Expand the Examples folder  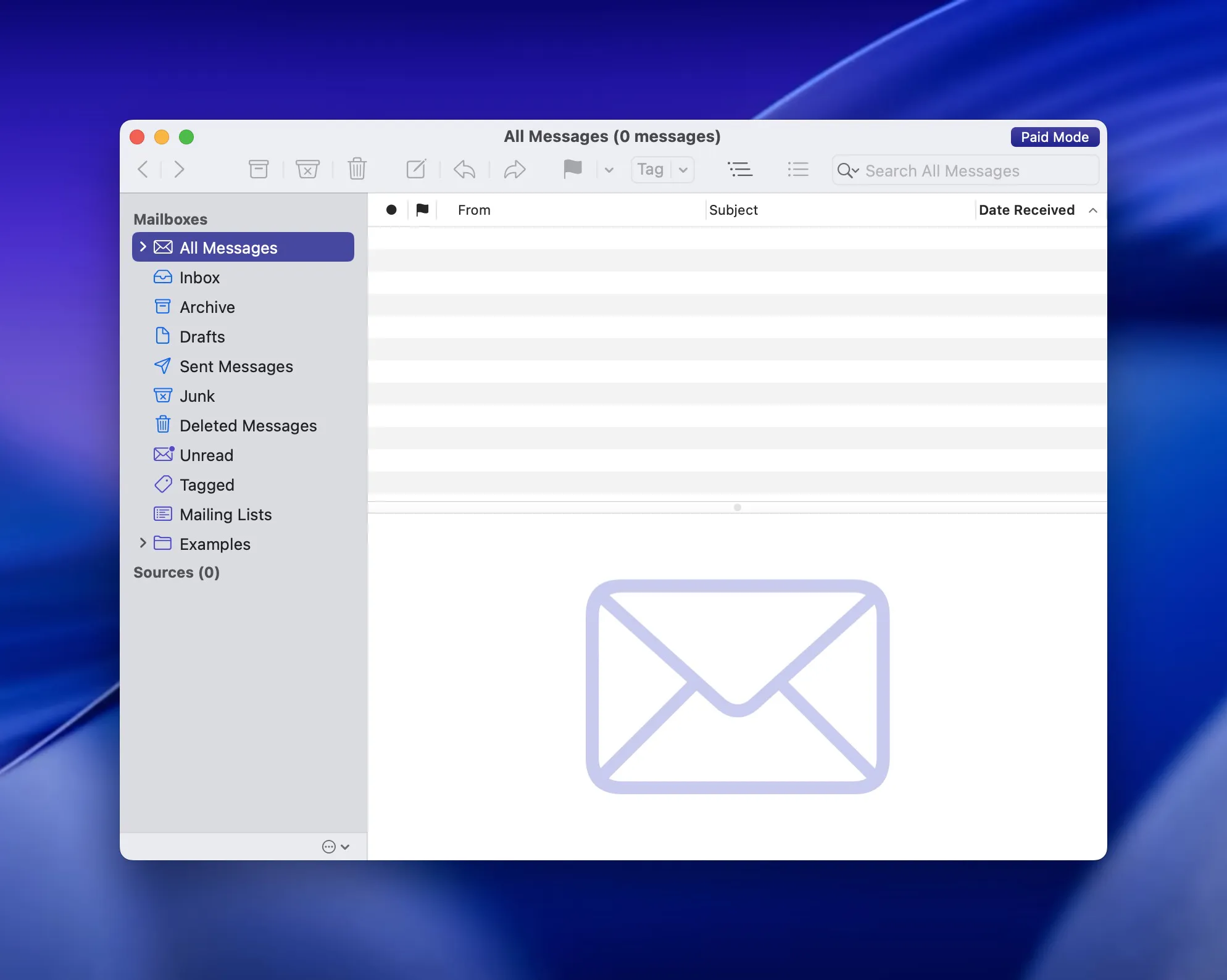pyautogui.click(x=143, y=544)
